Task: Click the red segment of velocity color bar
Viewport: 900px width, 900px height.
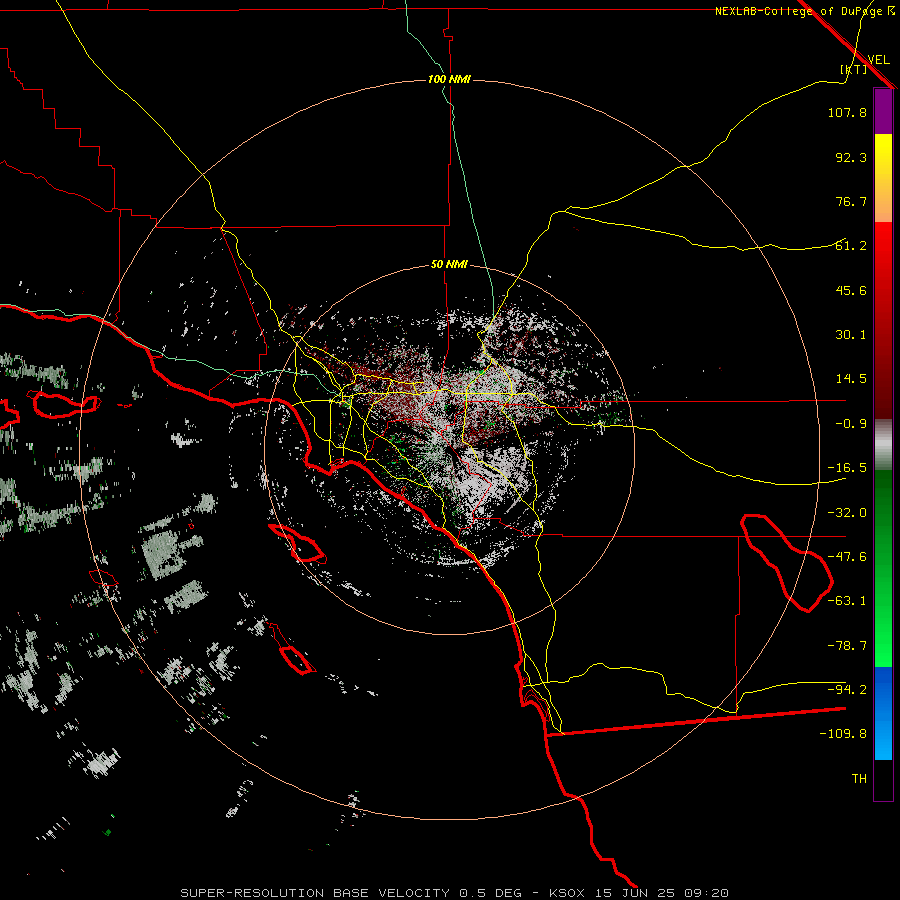Action: click(883, 320)
